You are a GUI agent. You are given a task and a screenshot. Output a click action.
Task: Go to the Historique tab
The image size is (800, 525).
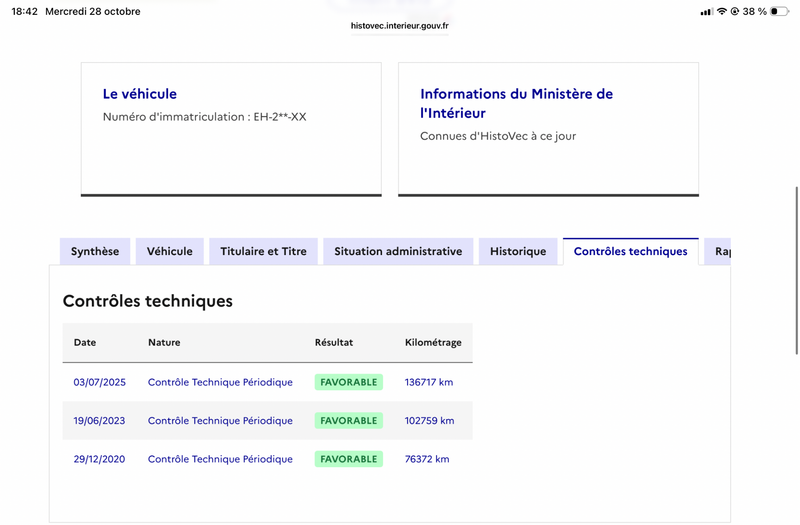(x=518, y=252)
